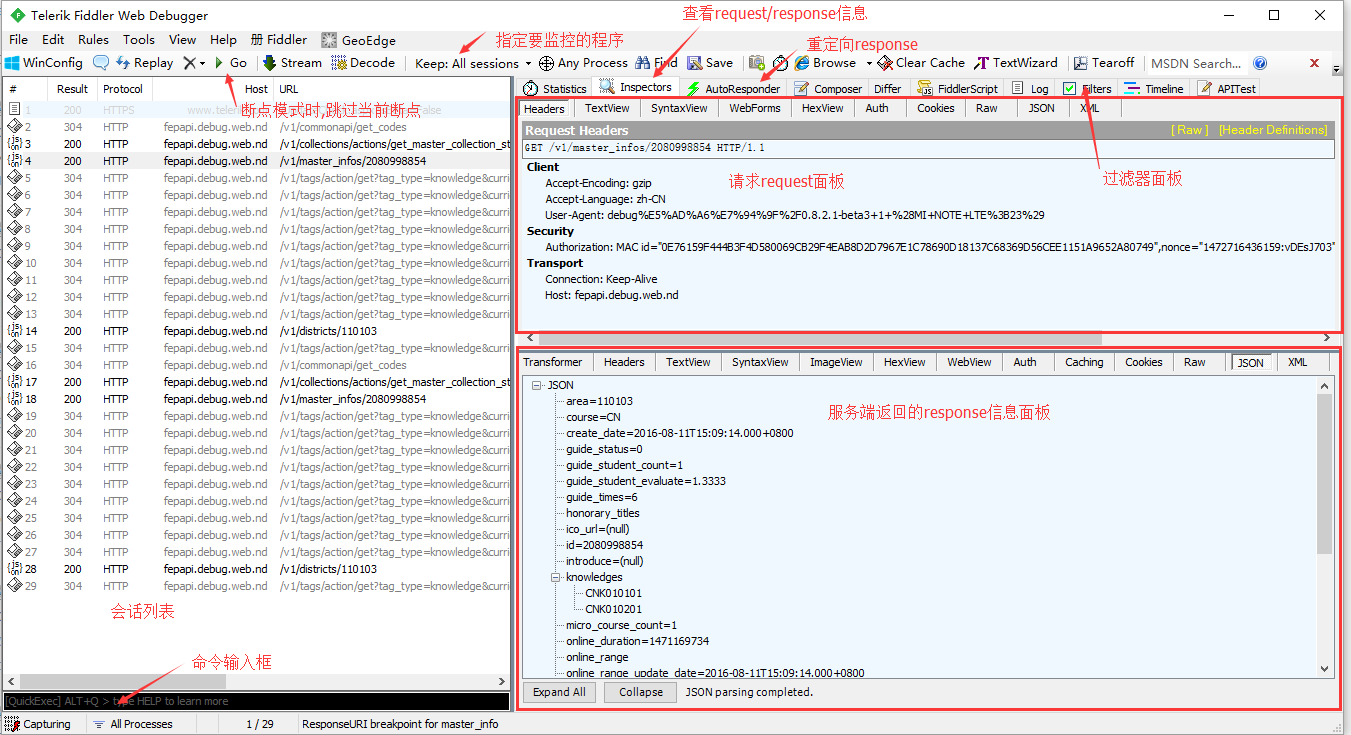This screenshot has width=1351, height=735.
Task: Open the Remove sessions X dropdown arrow
Action: [x=203, y=63]
